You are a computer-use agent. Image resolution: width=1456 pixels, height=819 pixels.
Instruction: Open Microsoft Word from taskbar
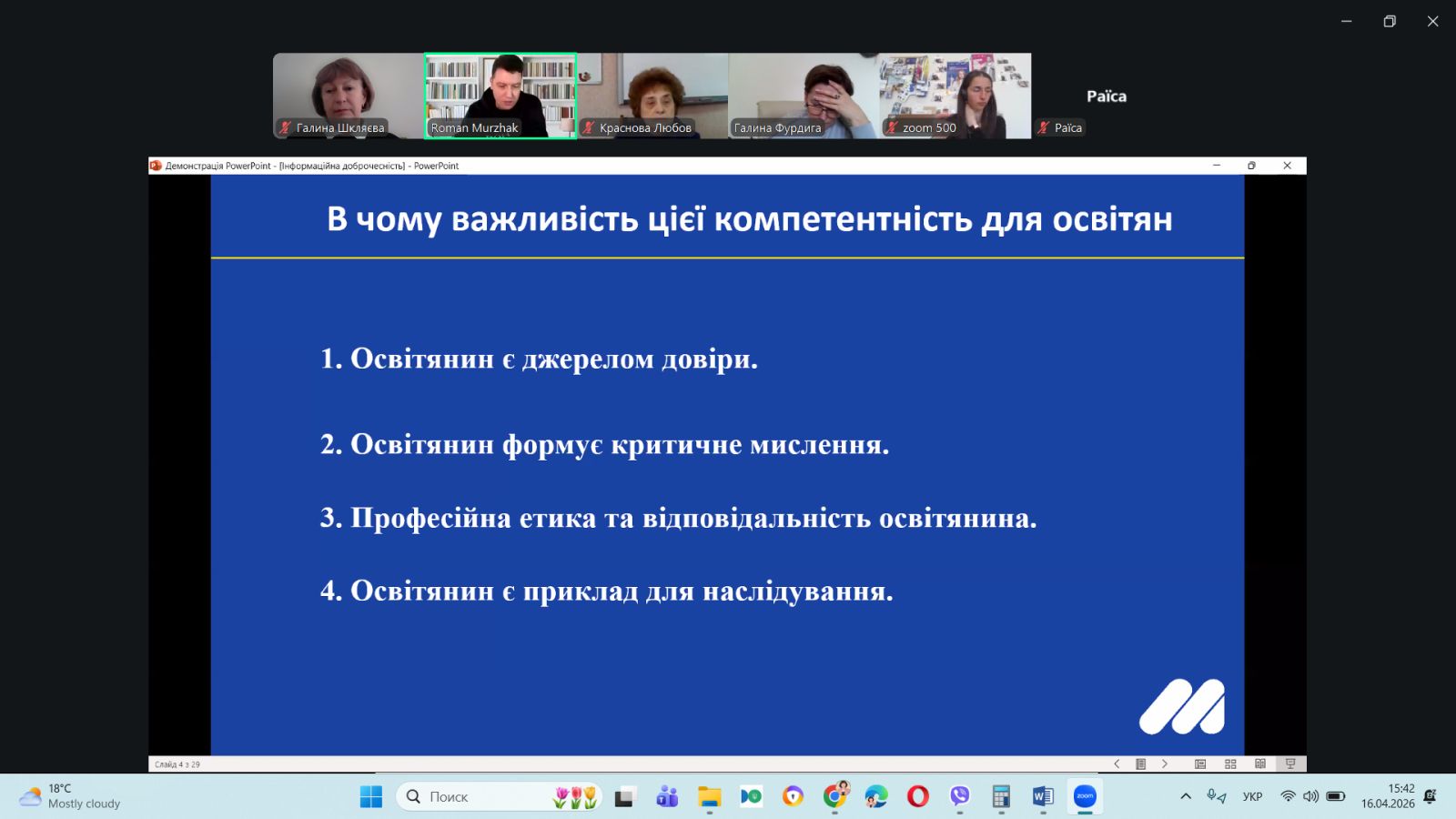pos(1043,797)
